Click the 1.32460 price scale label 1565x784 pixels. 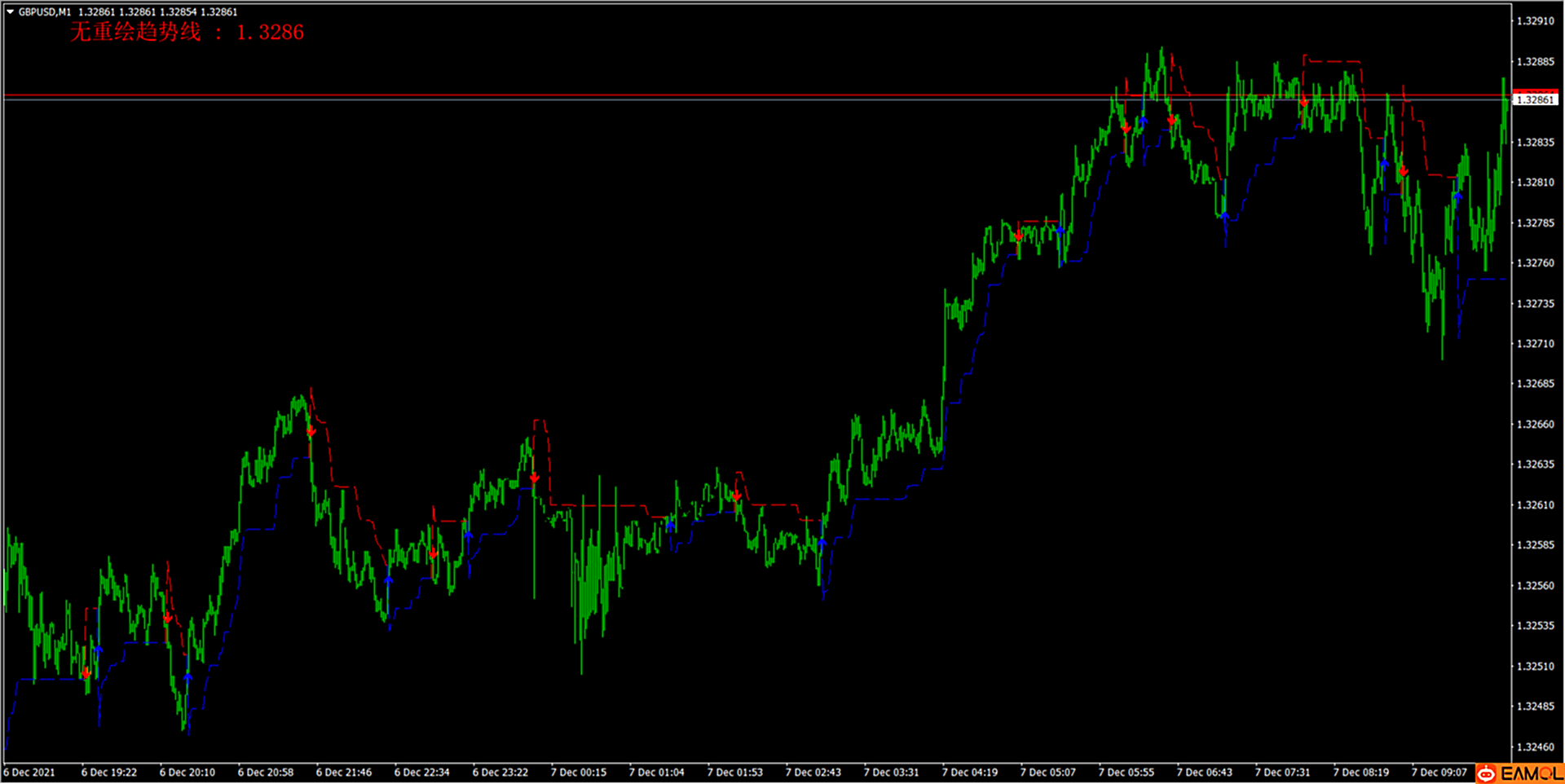(1535, 747)
